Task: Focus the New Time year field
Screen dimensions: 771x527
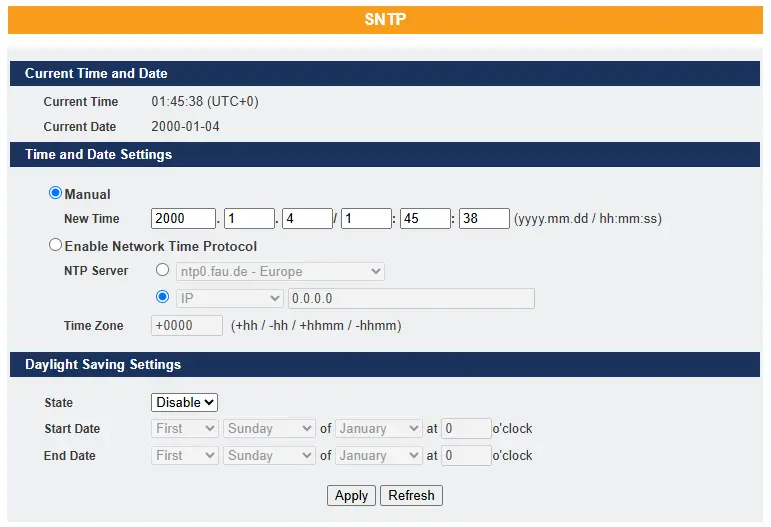Action: pyautogui.click(x=183, y=218)
